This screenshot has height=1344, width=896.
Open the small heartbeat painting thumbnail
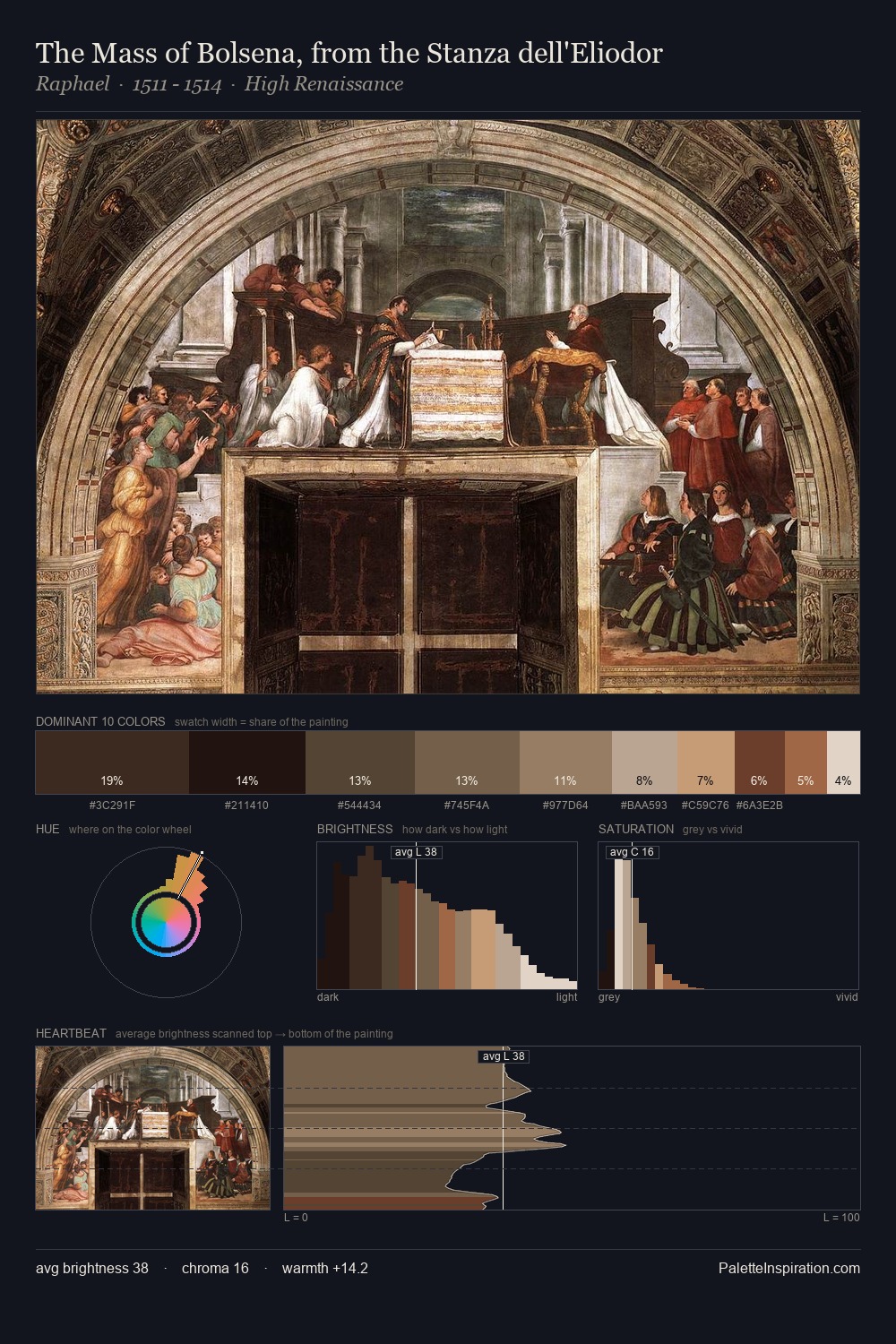pyautogui.click(x=152, y=1128)
